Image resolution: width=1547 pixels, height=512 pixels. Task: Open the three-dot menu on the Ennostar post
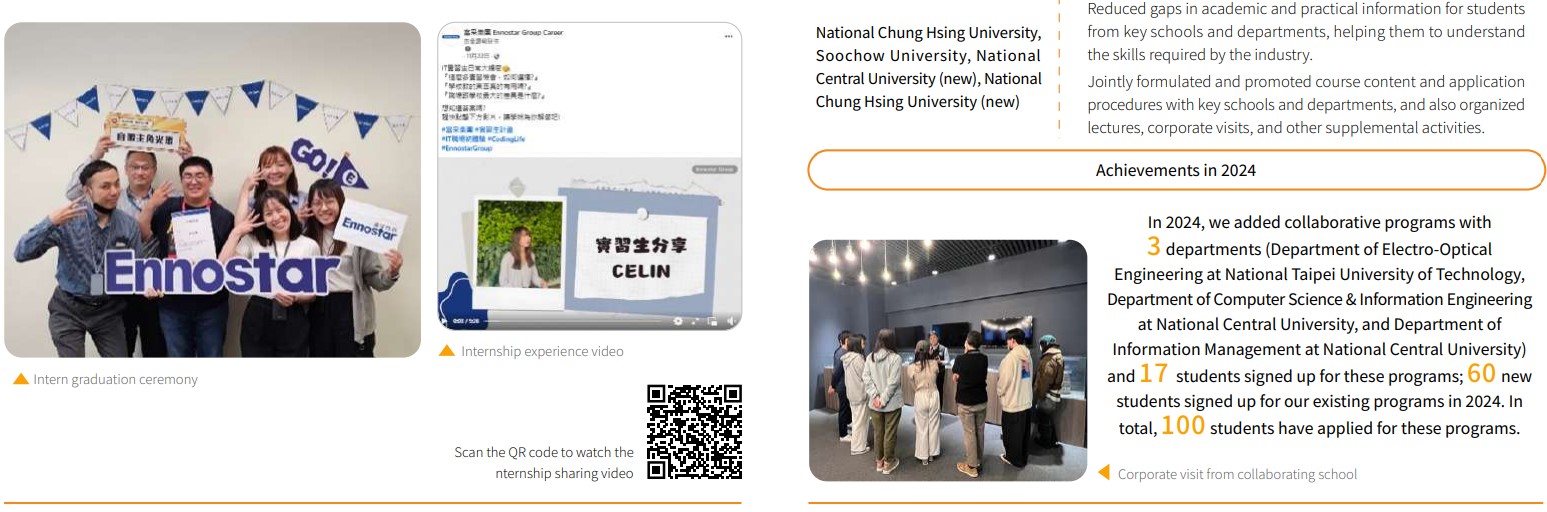click(727, 35)
